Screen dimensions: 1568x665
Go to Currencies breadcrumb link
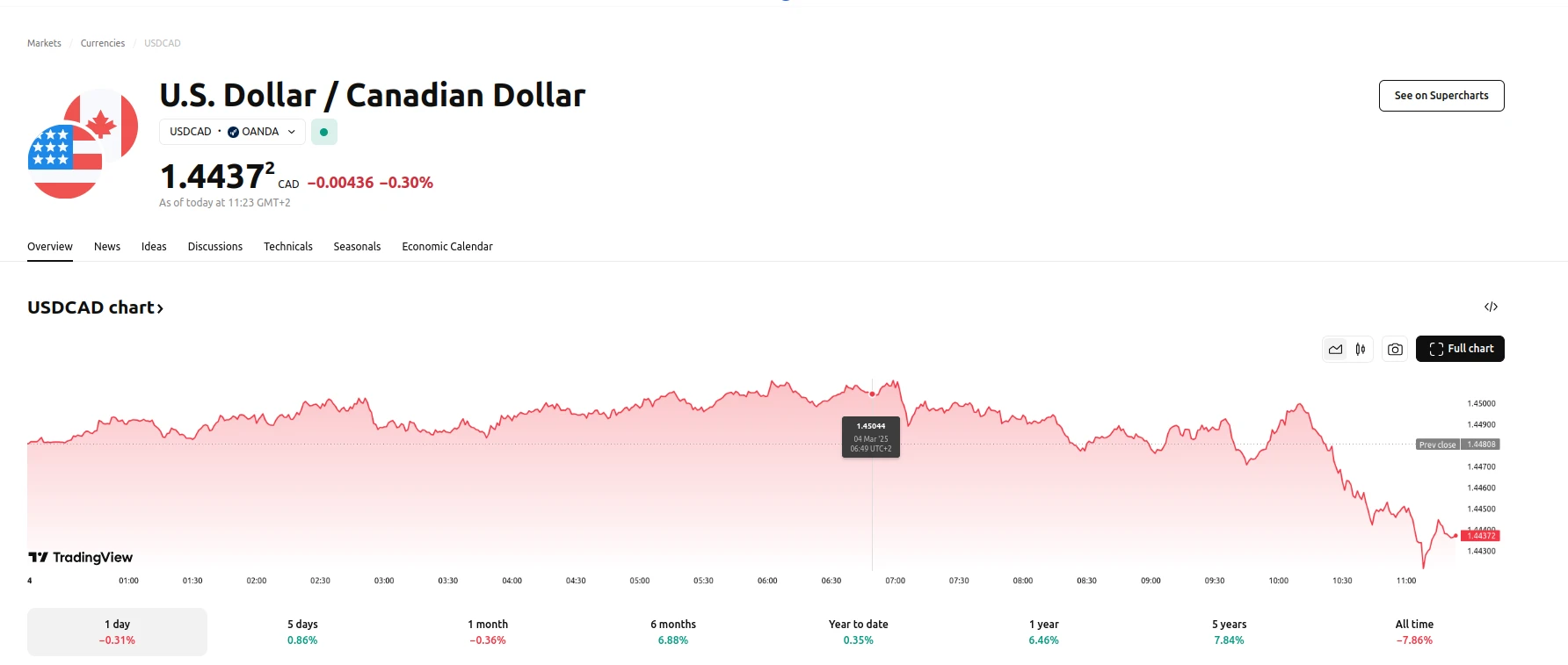(103, 43)
